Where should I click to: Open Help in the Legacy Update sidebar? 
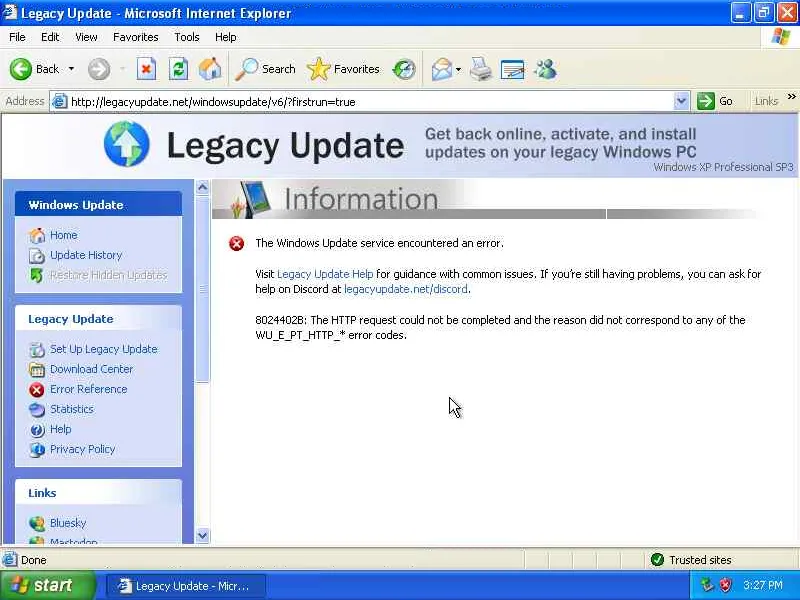[60, 429]
